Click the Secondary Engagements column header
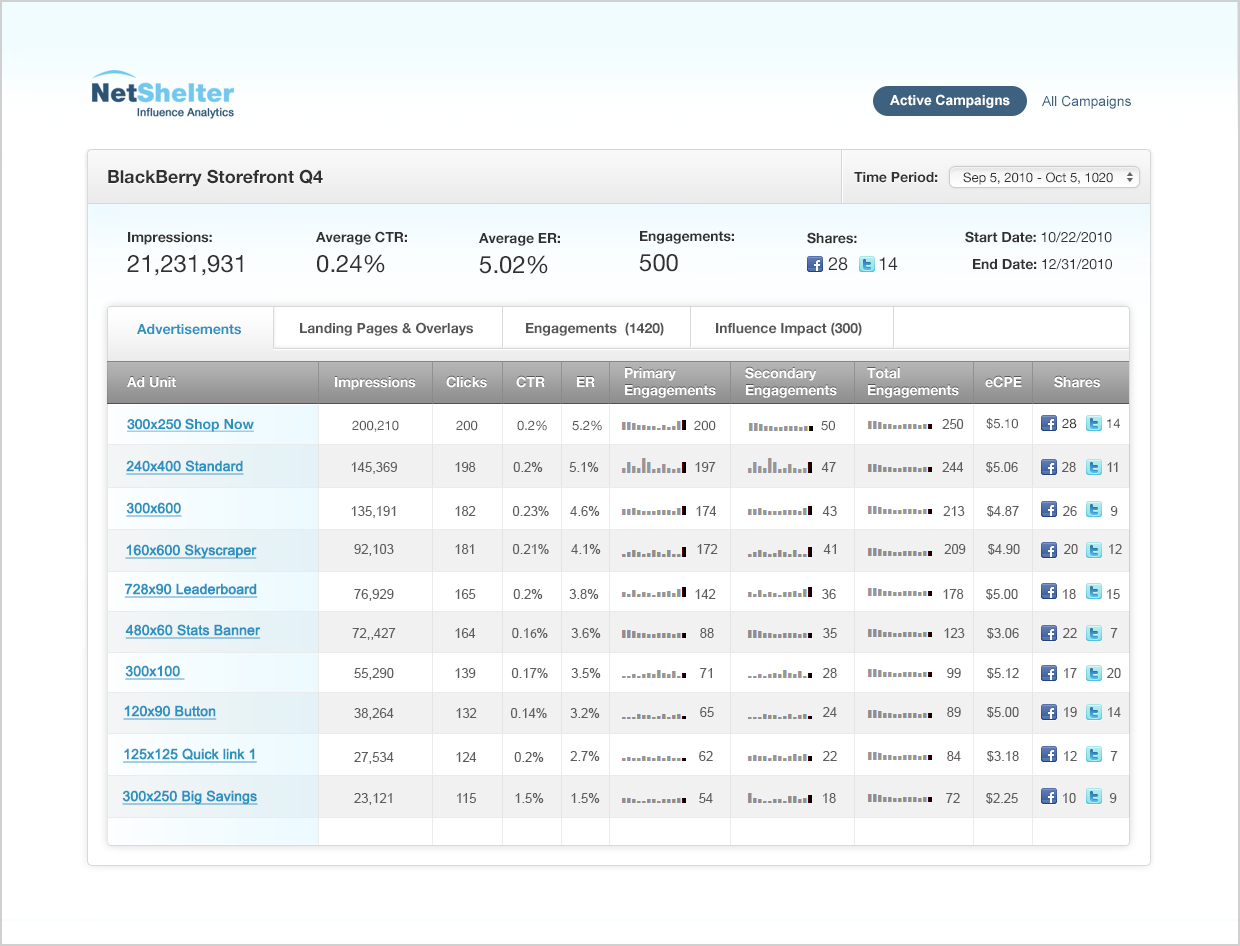Screen dimensions: 1240x946 click(791, 382)
